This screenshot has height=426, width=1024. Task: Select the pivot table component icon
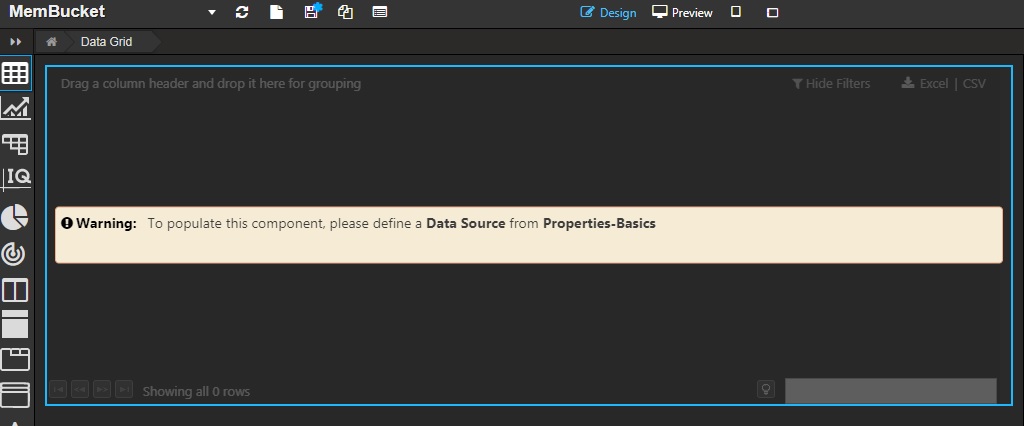[x=15, y=144]
